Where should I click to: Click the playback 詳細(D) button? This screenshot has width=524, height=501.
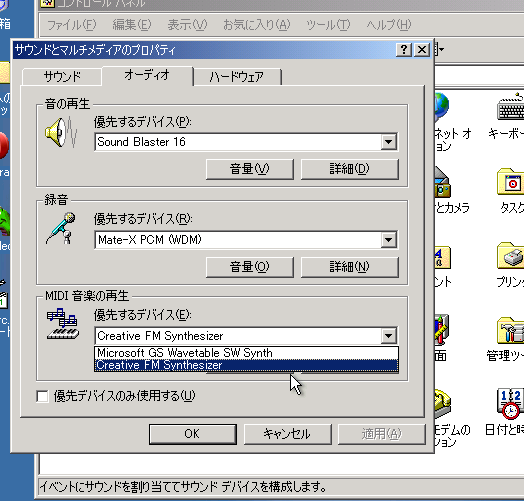coord(350,169)
